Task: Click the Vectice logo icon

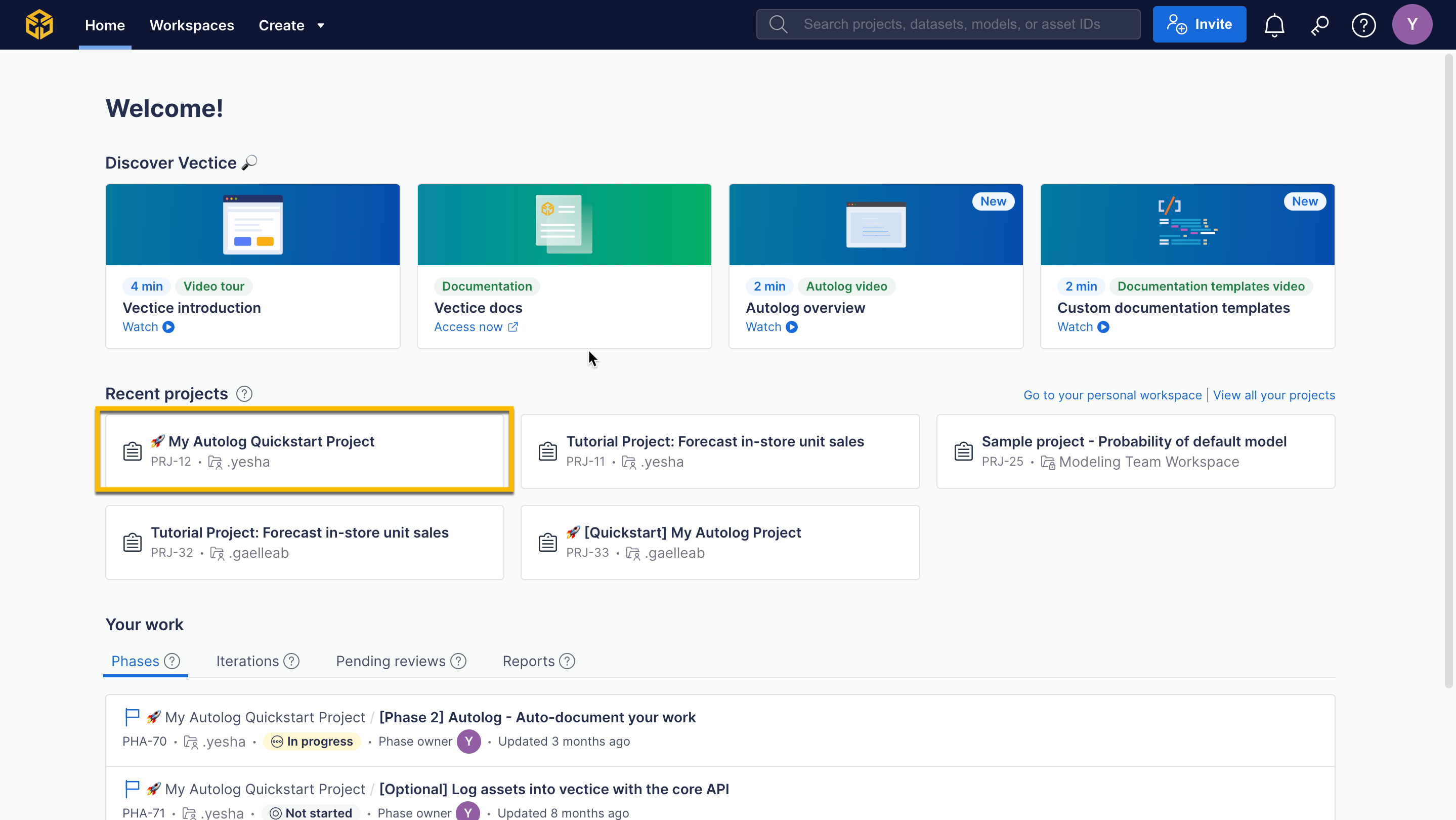Action: click(x=39, y=25)
